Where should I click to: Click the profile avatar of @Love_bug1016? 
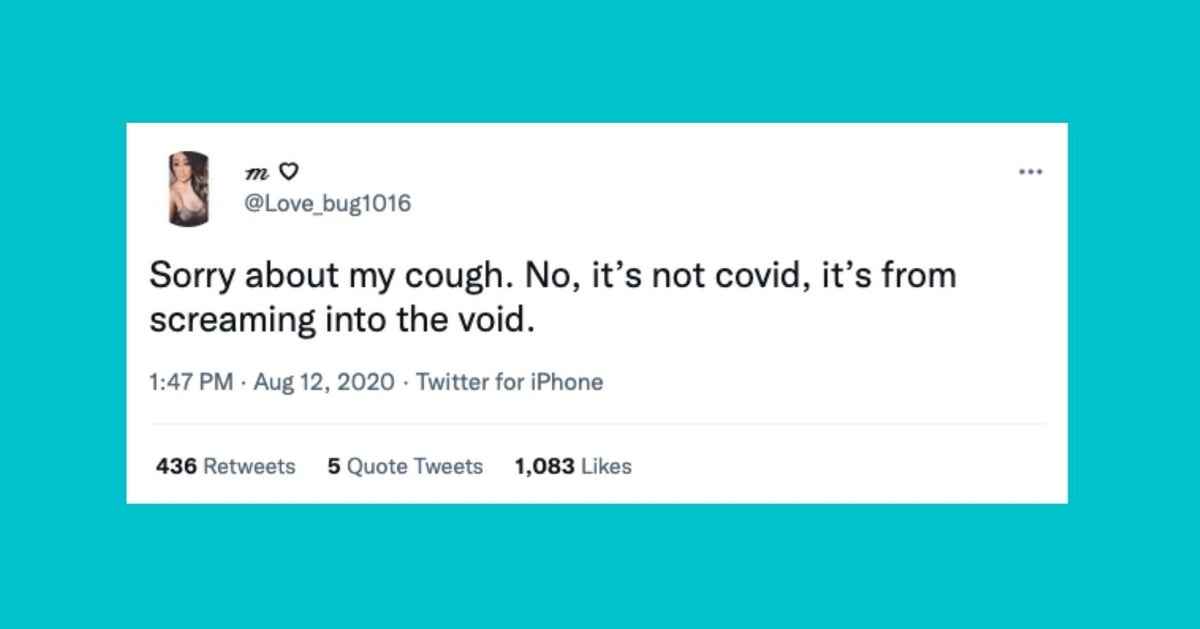tap(186, 188)
